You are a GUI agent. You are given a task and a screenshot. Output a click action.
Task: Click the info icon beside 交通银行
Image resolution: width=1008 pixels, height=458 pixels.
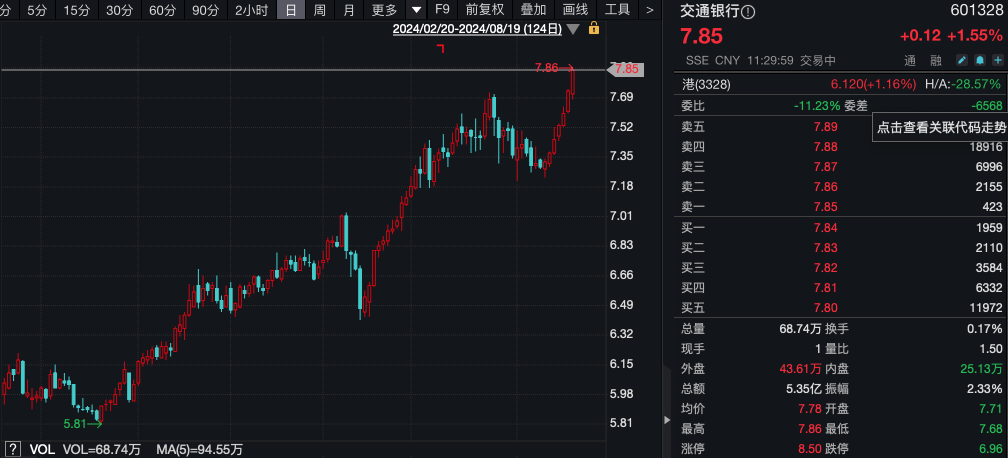[x=750, y=12]
